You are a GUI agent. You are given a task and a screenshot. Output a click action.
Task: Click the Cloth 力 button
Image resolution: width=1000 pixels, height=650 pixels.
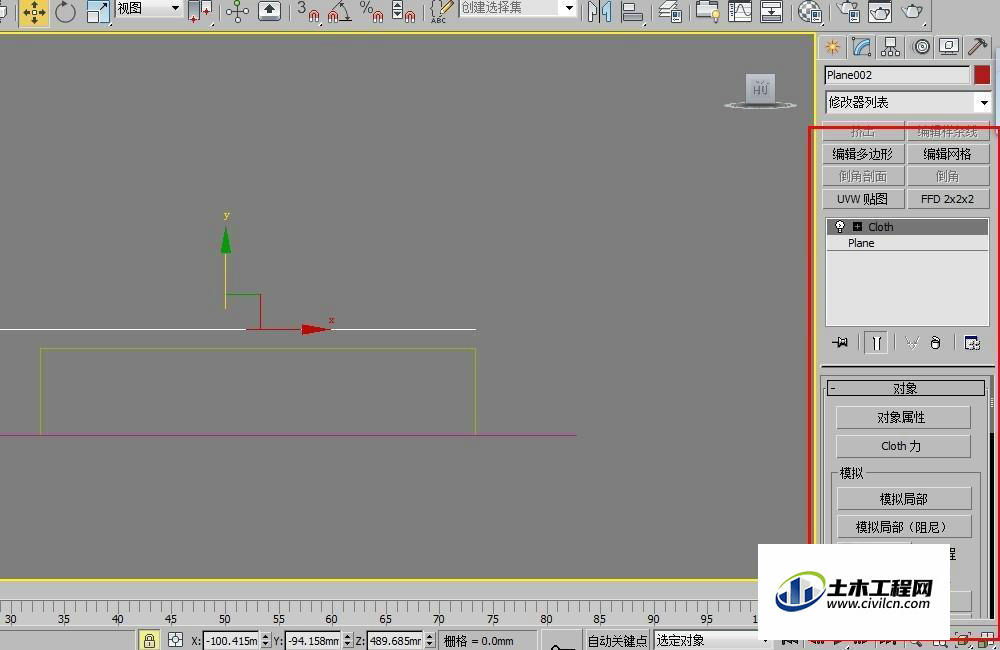pos(903,446)
